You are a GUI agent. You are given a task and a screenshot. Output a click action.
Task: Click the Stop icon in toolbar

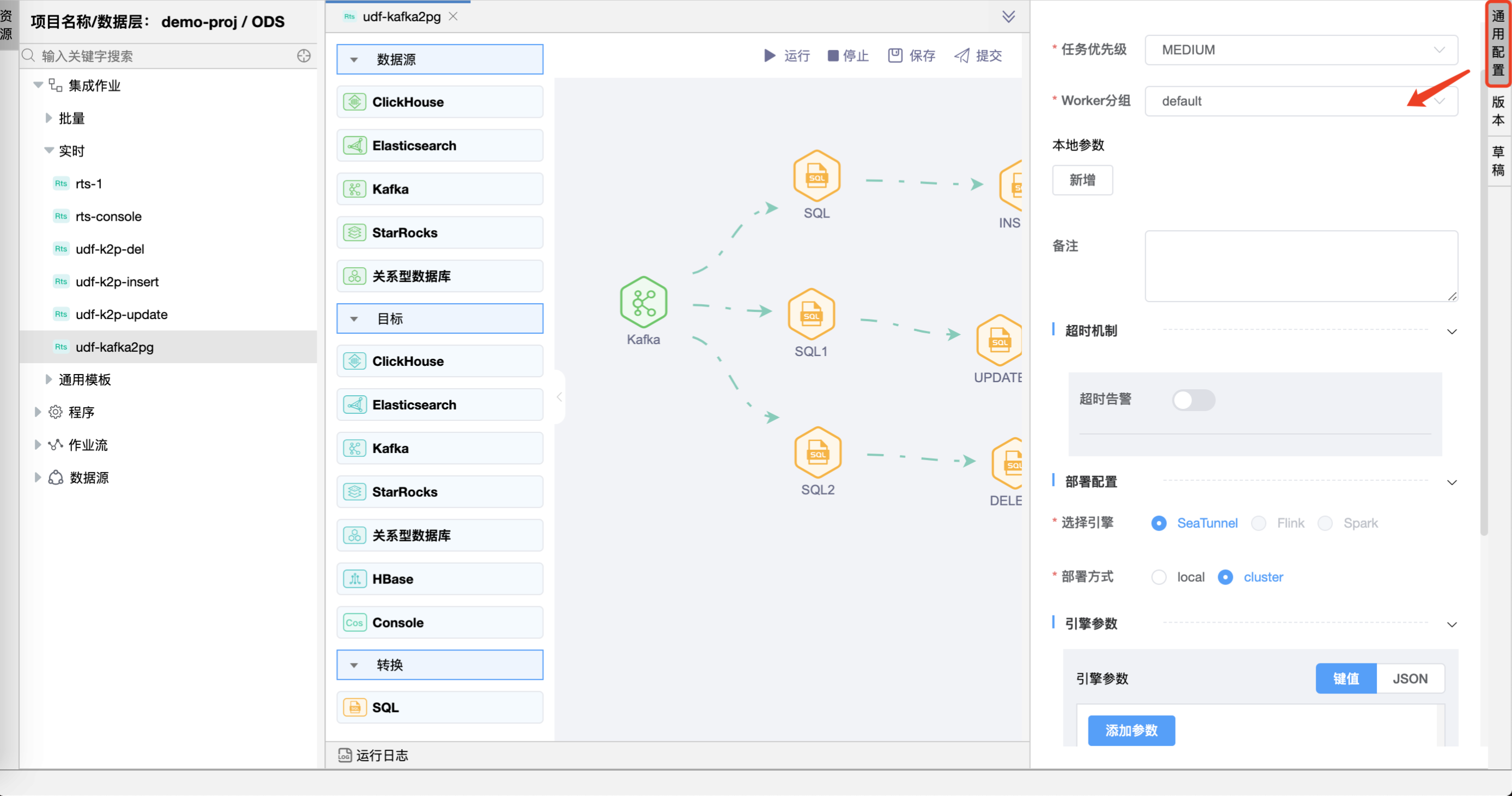pyautogui.click(x=832, y=56)
